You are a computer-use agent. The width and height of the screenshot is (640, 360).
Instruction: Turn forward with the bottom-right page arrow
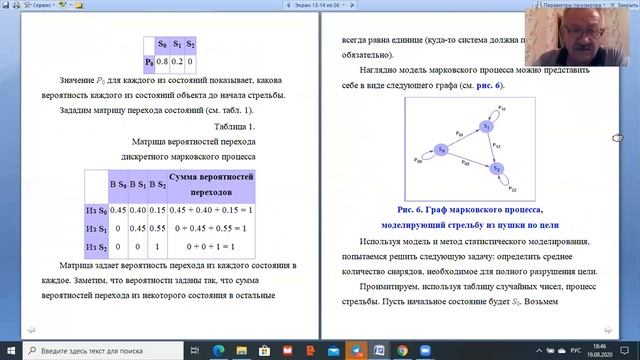click(608, 330)
